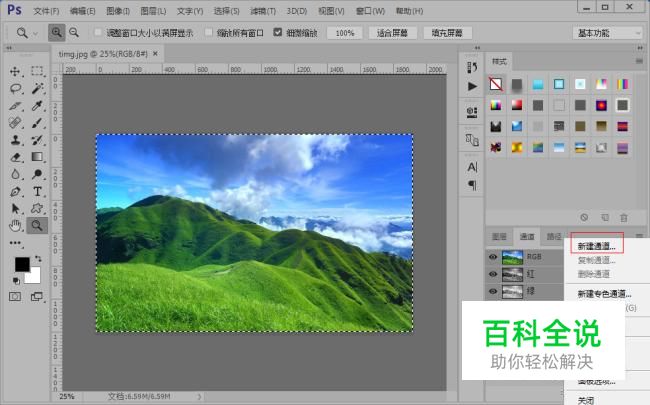650x405 pixels.
Task: Apply the no-style default swatch
Action: click(496, 84)
